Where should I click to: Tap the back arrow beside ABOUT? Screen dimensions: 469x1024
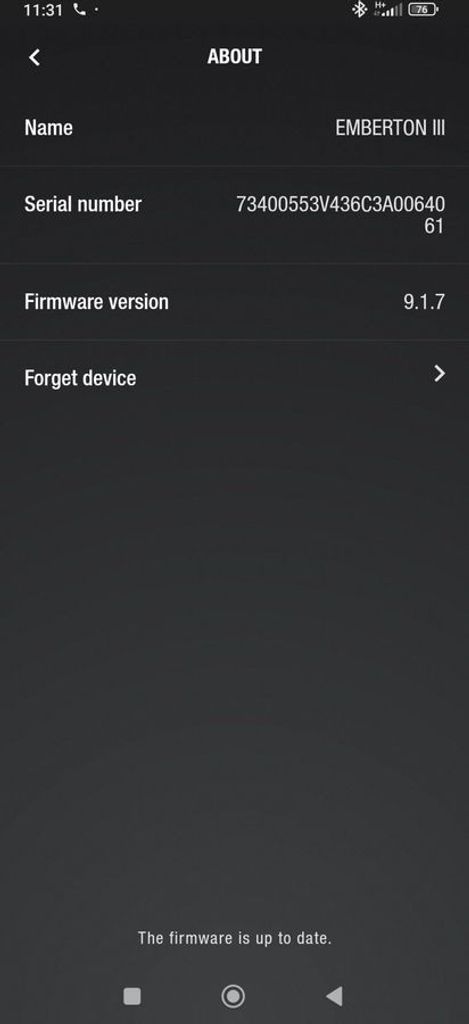(x=35, y=57)
